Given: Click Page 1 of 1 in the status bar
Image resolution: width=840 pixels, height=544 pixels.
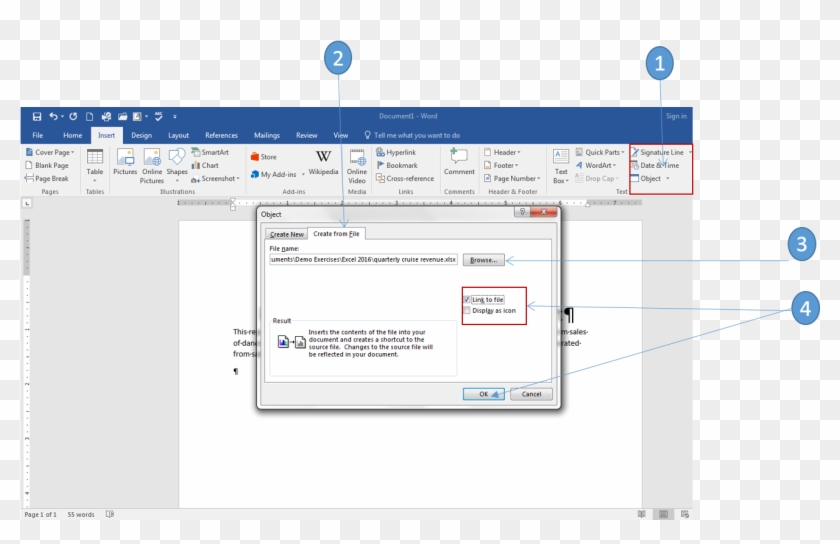Looking at the screenshot, I should coord(40,515).
